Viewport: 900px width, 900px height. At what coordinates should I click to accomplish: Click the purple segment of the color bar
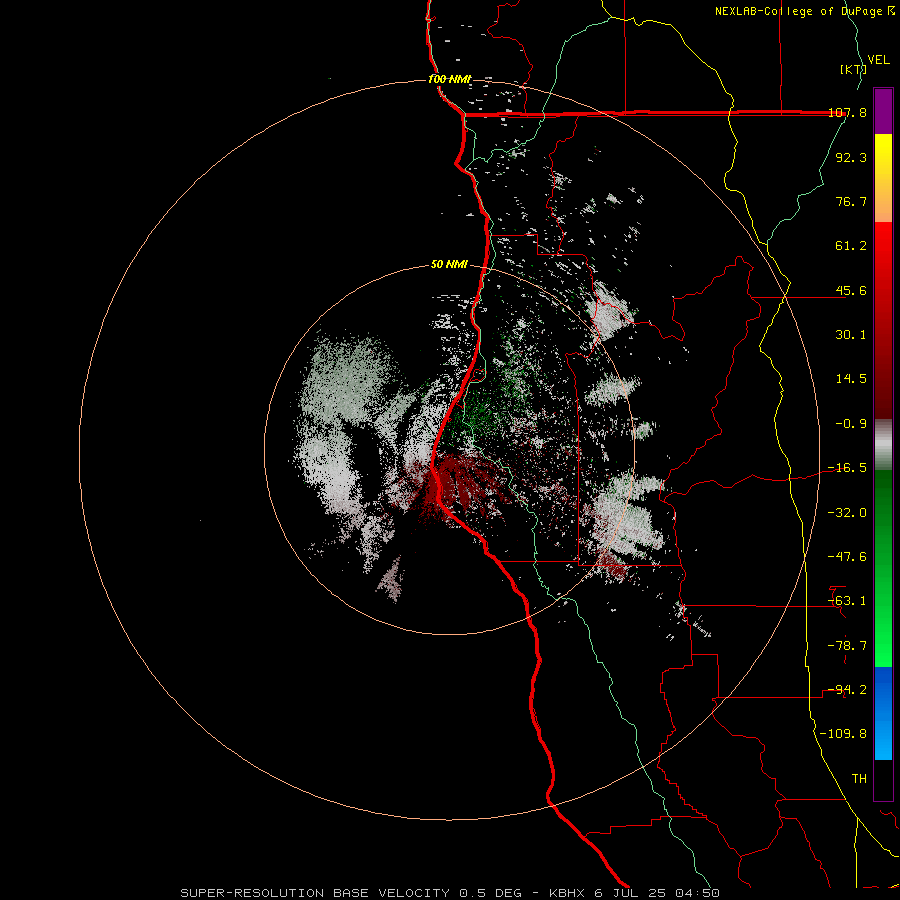click(x=883, y=111)
